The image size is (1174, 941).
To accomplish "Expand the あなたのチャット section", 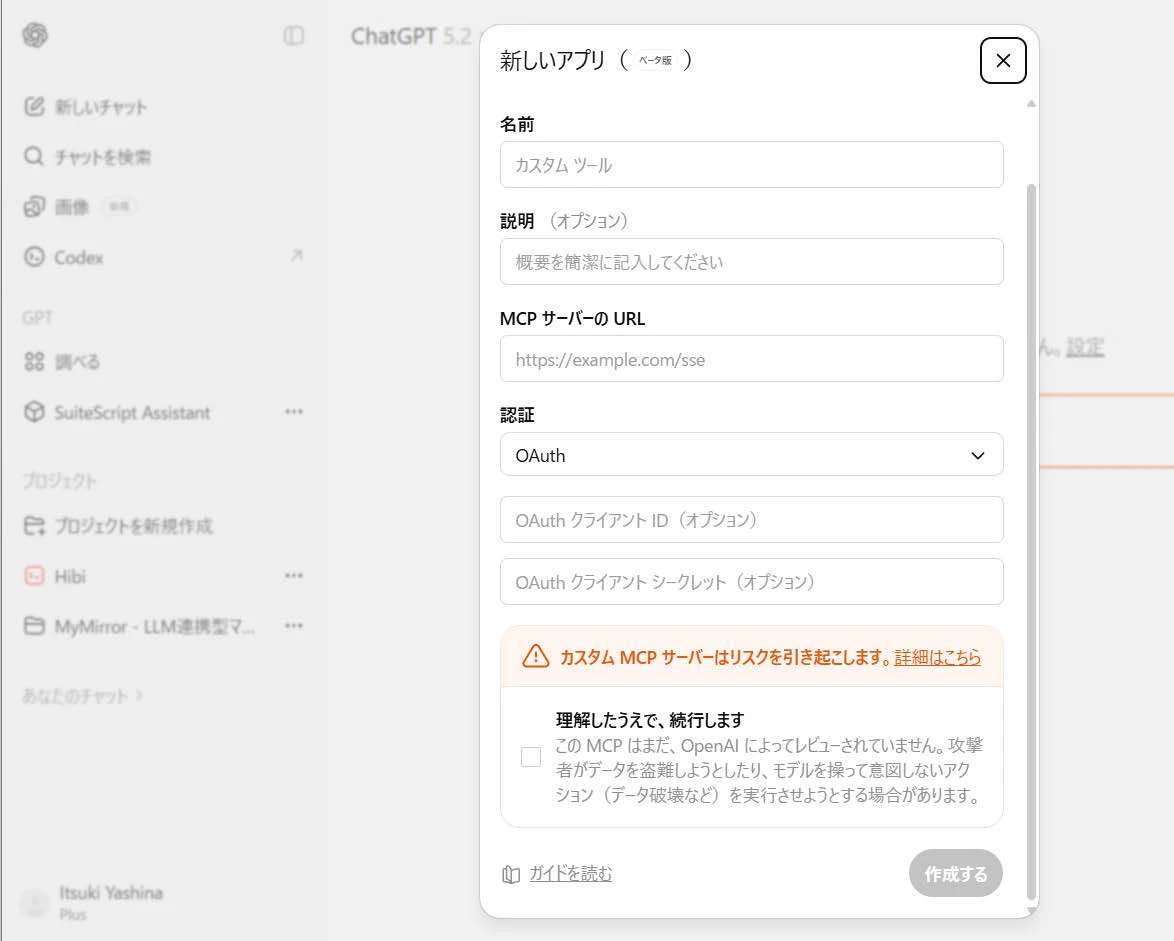I will coord(82,696).
